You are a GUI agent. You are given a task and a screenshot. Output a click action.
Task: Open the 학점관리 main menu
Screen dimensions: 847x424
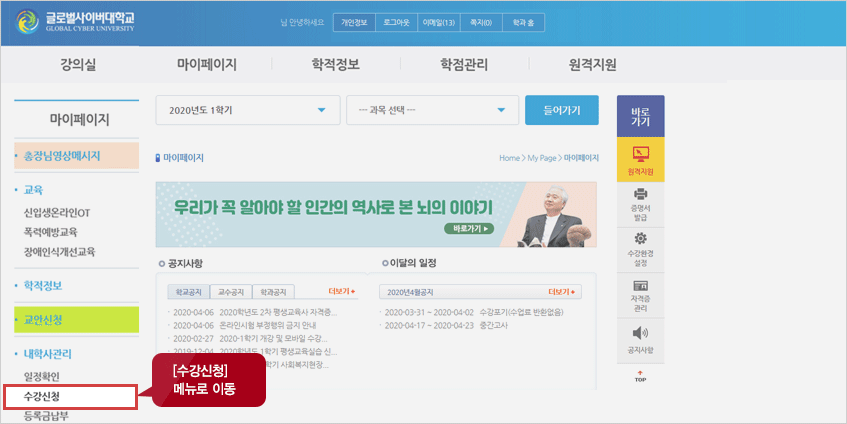point(464,65)
